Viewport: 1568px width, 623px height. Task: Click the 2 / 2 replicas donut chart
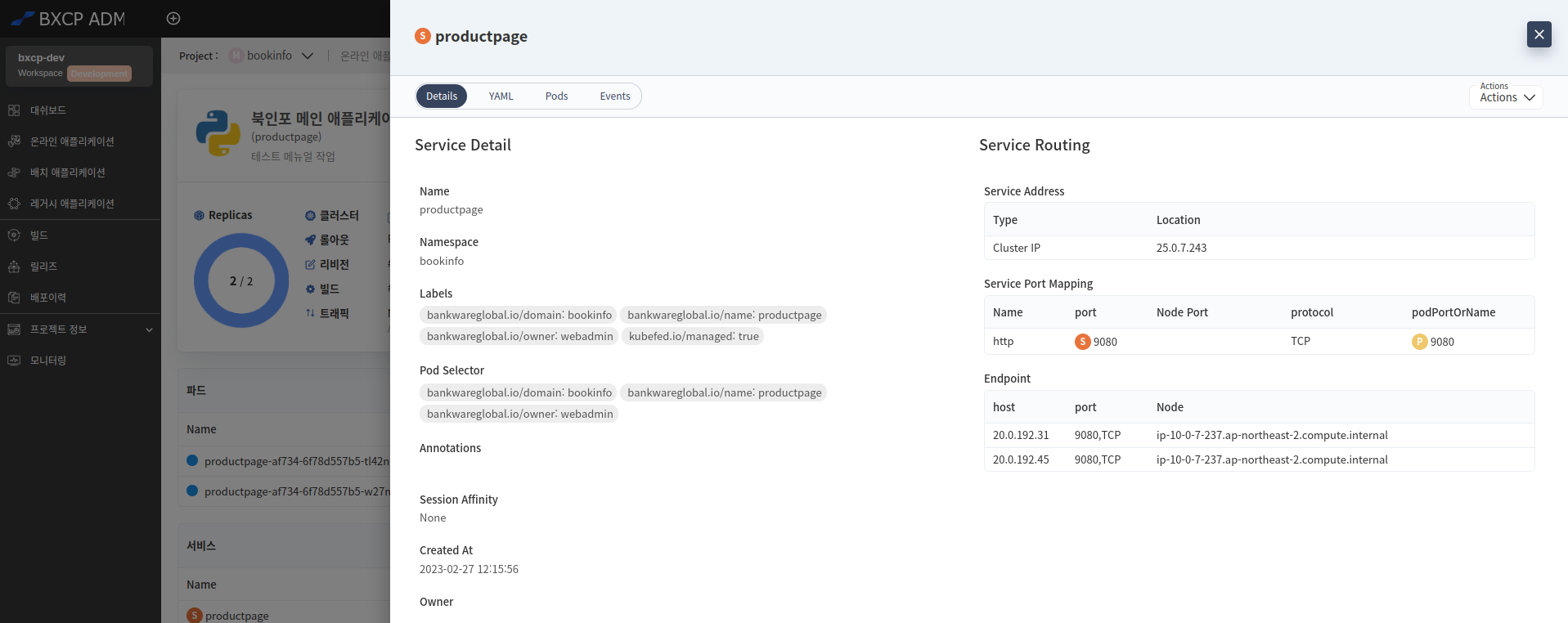point(241,280)
